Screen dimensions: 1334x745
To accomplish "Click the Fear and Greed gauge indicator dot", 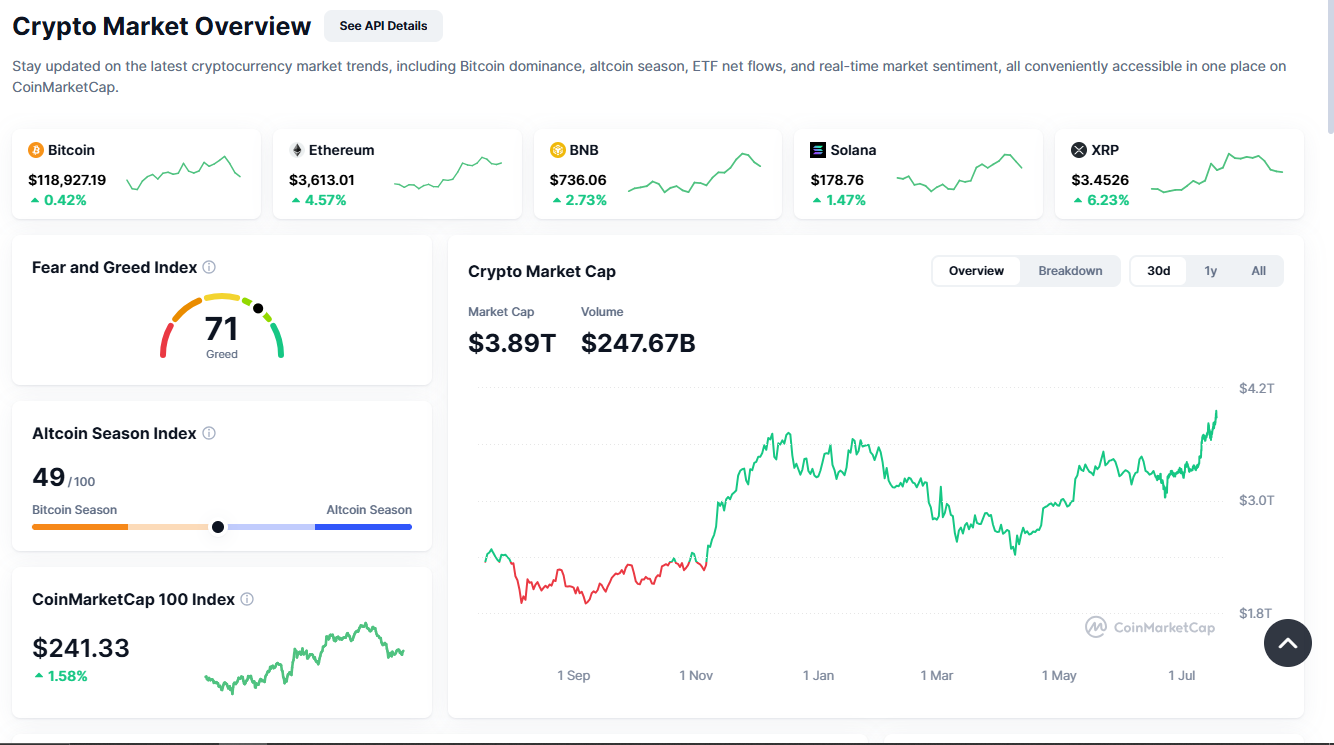I will click(x=258, y=309).
